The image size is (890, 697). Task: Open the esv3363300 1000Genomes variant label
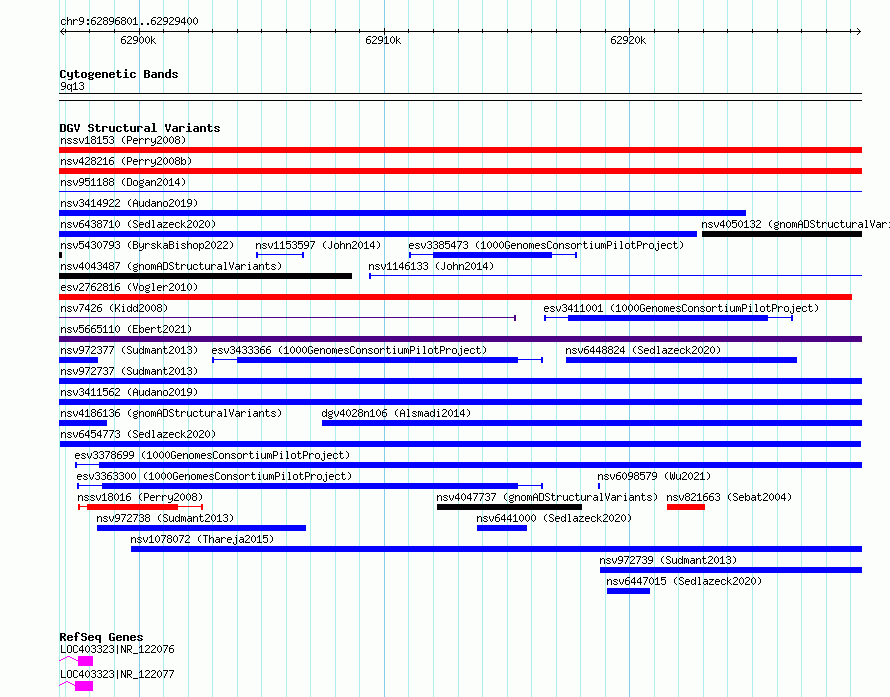(x=214, y=476)
